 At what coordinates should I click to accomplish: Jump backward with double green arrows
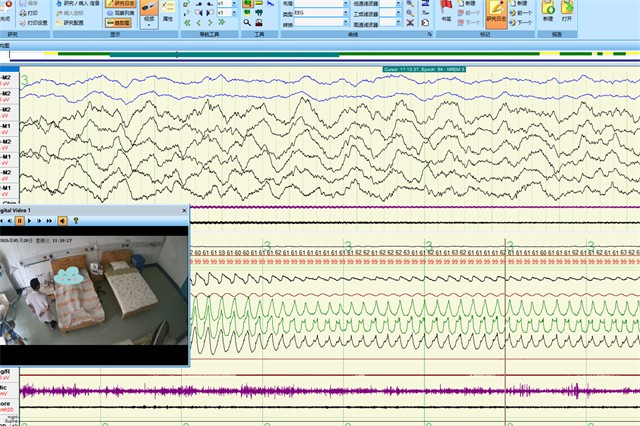[x=187, y=23]
